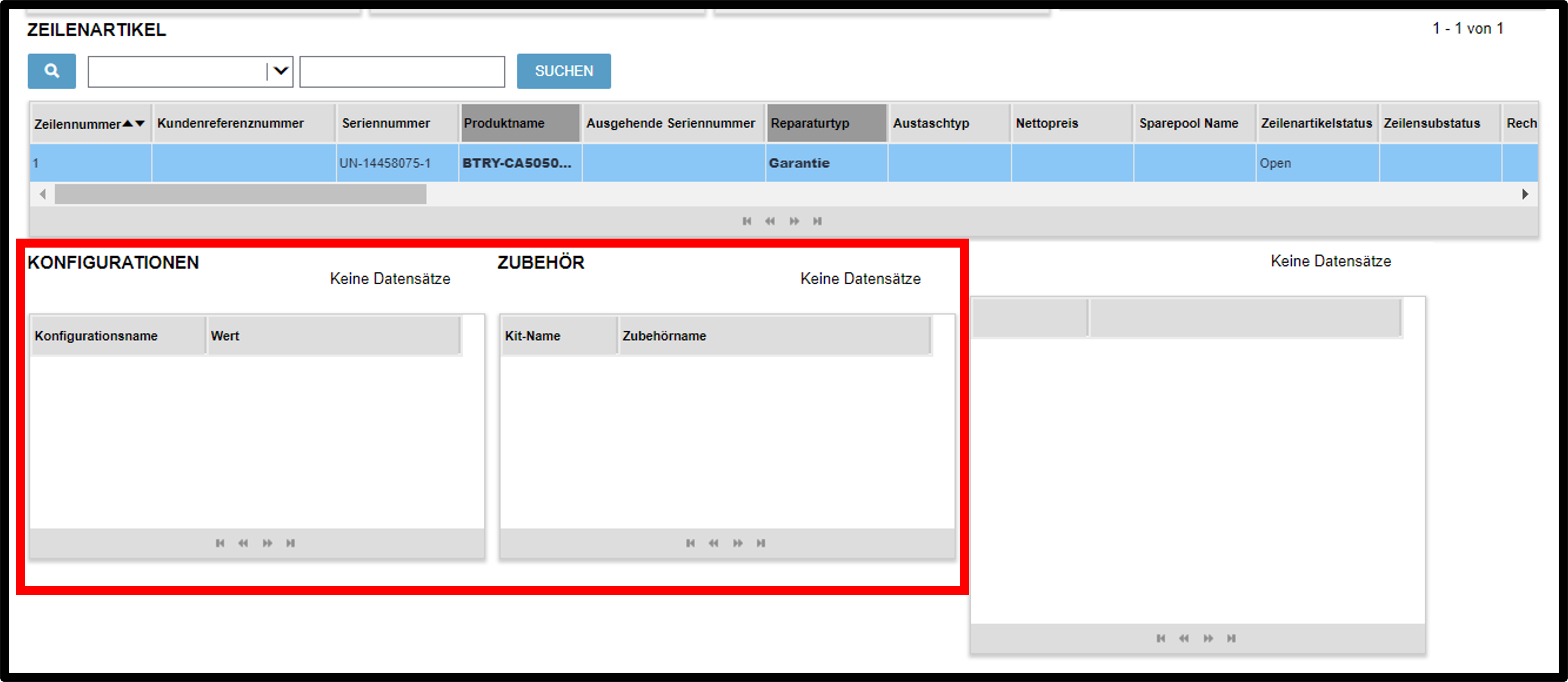This screenshot has height=682, width=1568.
Task: Go to previous page in rightmost unnamed panel pager
Action: click(1184, 638)
